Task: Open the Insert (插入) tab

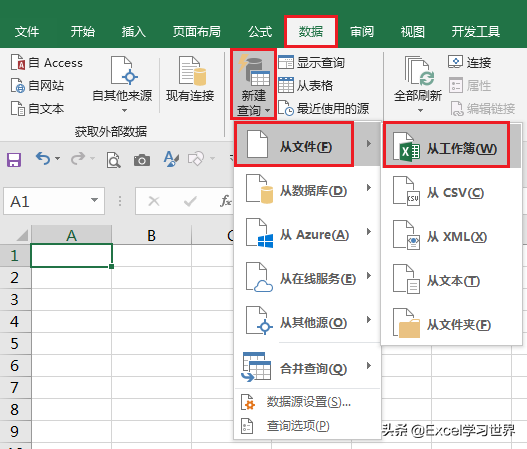Action: 134,32
